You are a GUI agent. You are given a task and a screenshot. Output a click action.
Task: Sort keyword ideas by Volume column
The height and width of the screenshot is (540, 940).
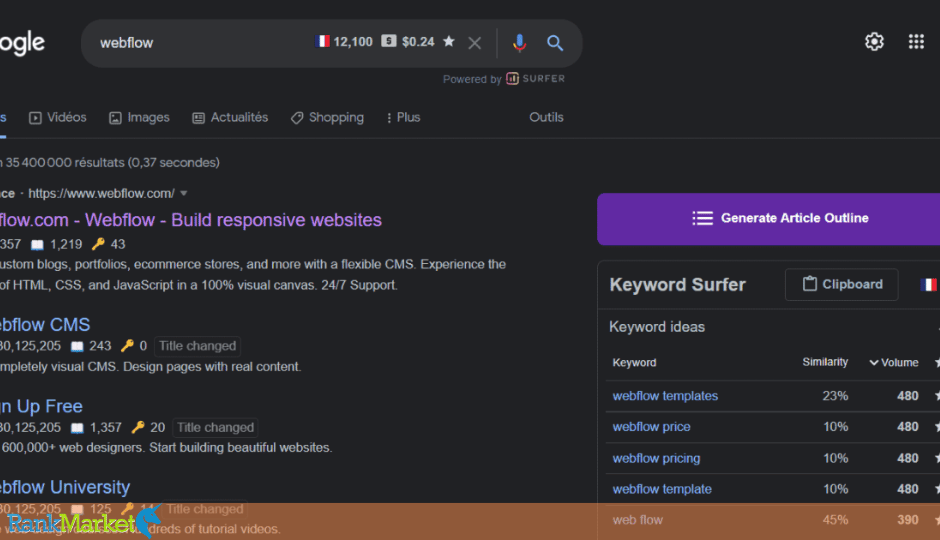point(894,363)
